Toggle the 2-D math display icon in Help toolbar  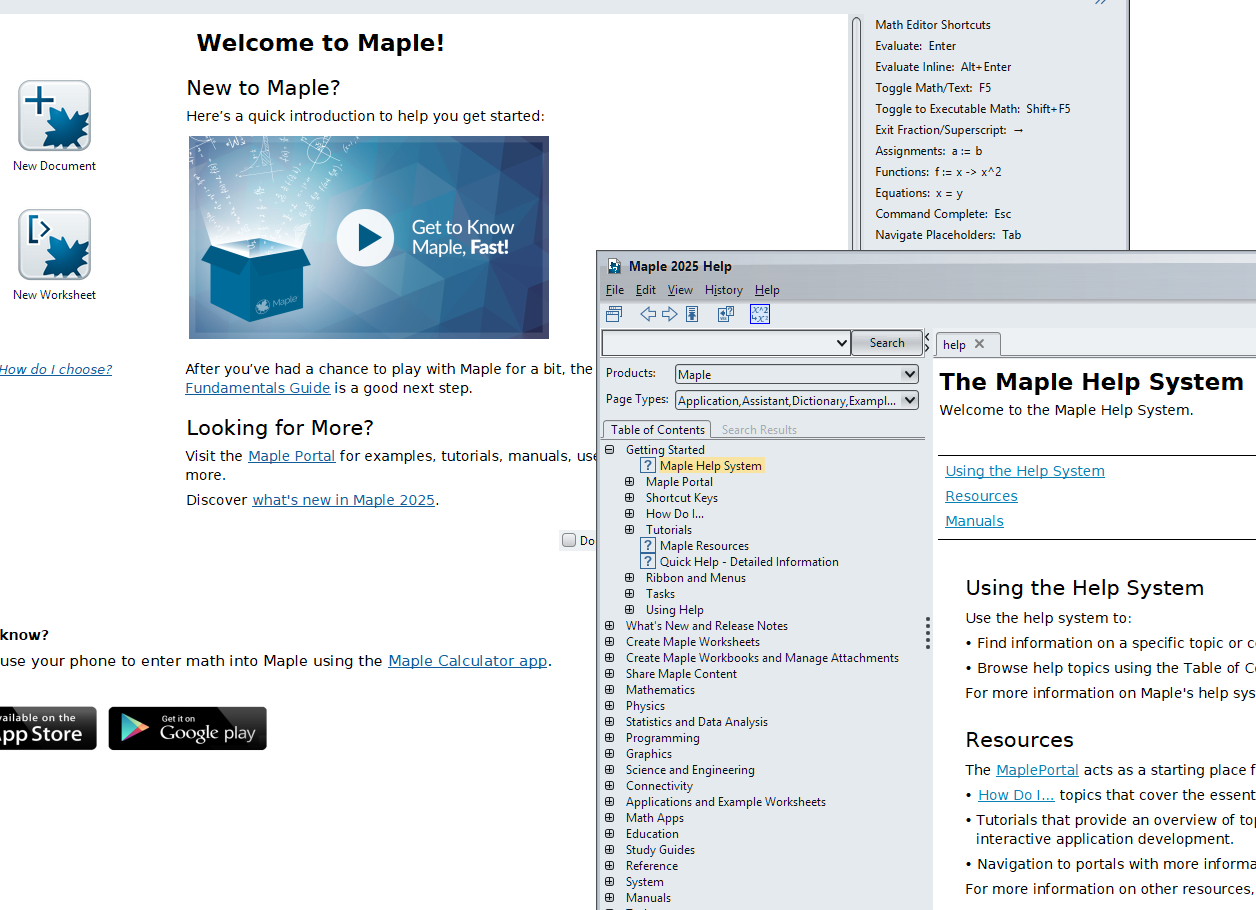coord(760,314)
